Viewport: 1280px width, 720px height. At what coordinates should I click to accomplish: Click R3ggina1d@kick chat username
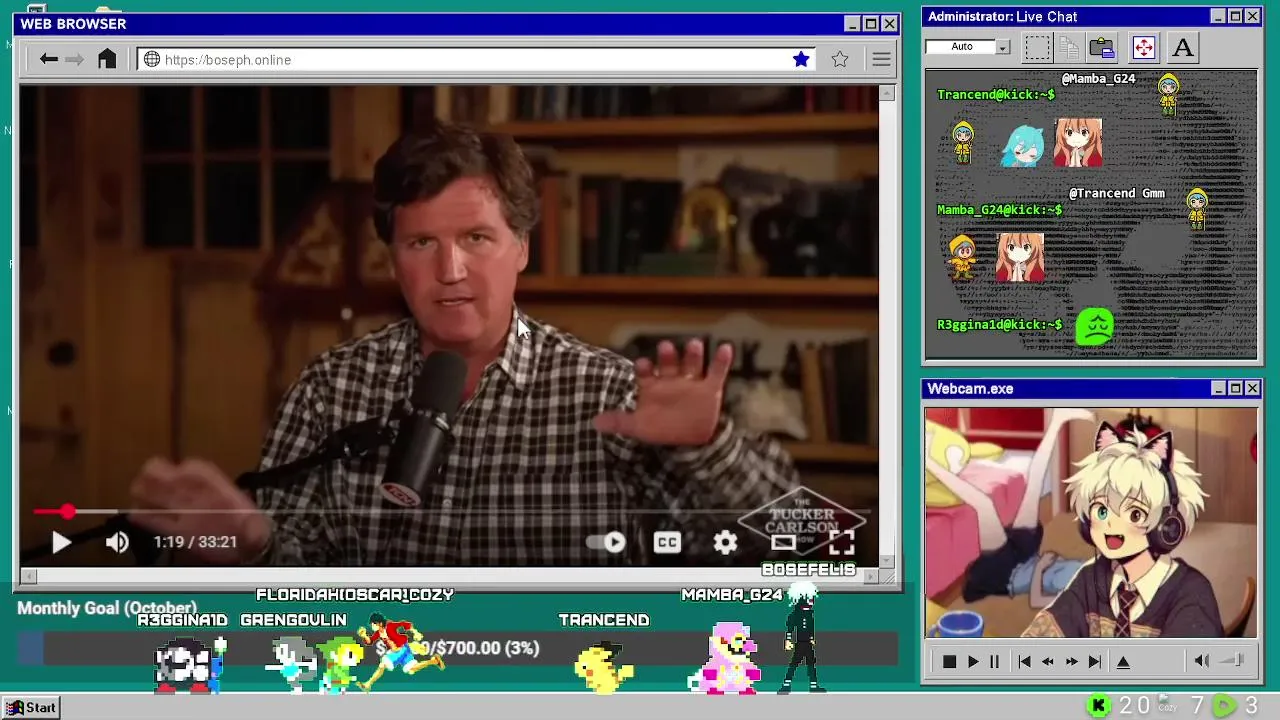coord(999,324)
